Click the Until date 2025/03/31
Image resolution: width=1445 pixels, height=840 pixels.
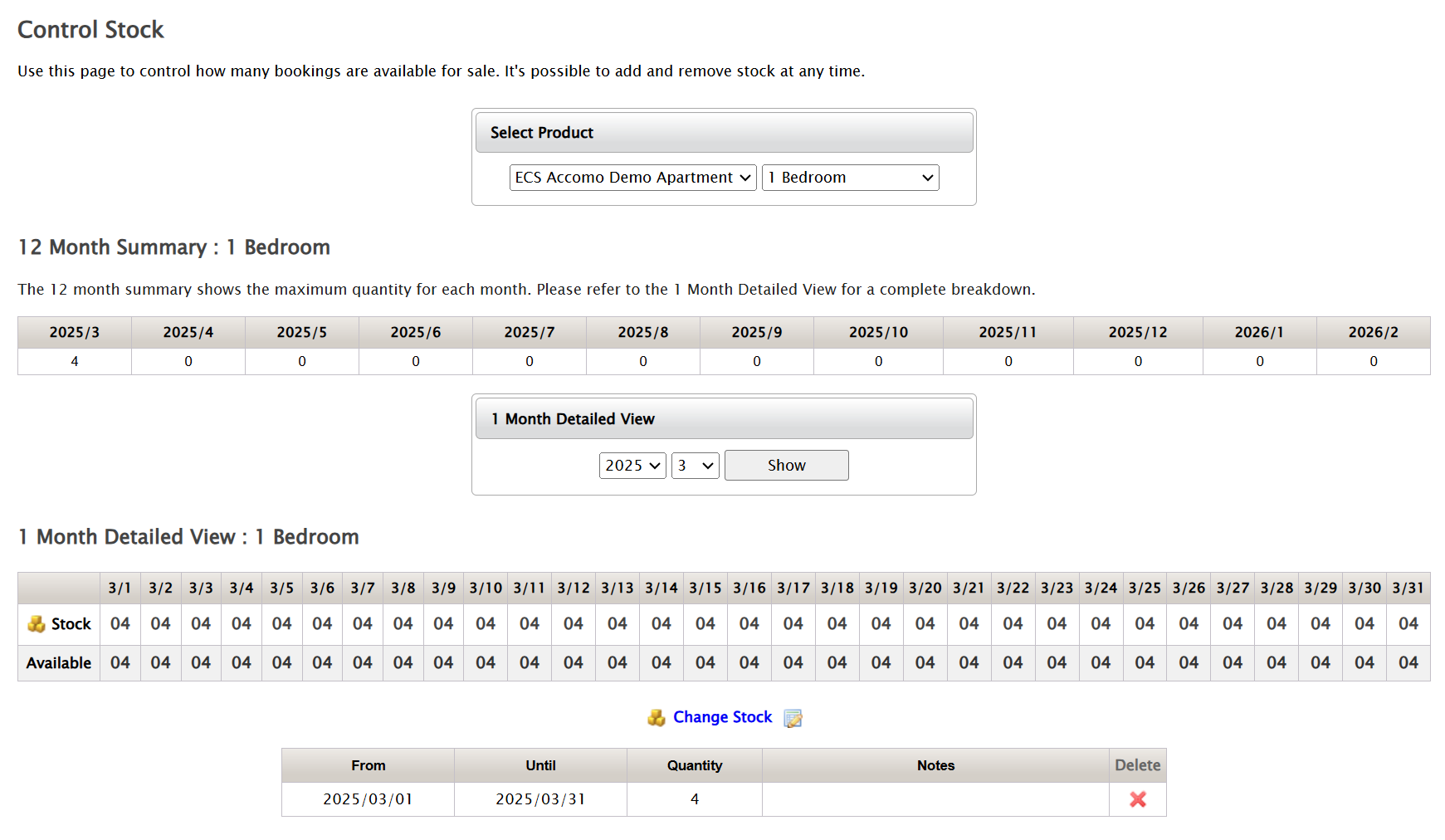coord(540,799)
